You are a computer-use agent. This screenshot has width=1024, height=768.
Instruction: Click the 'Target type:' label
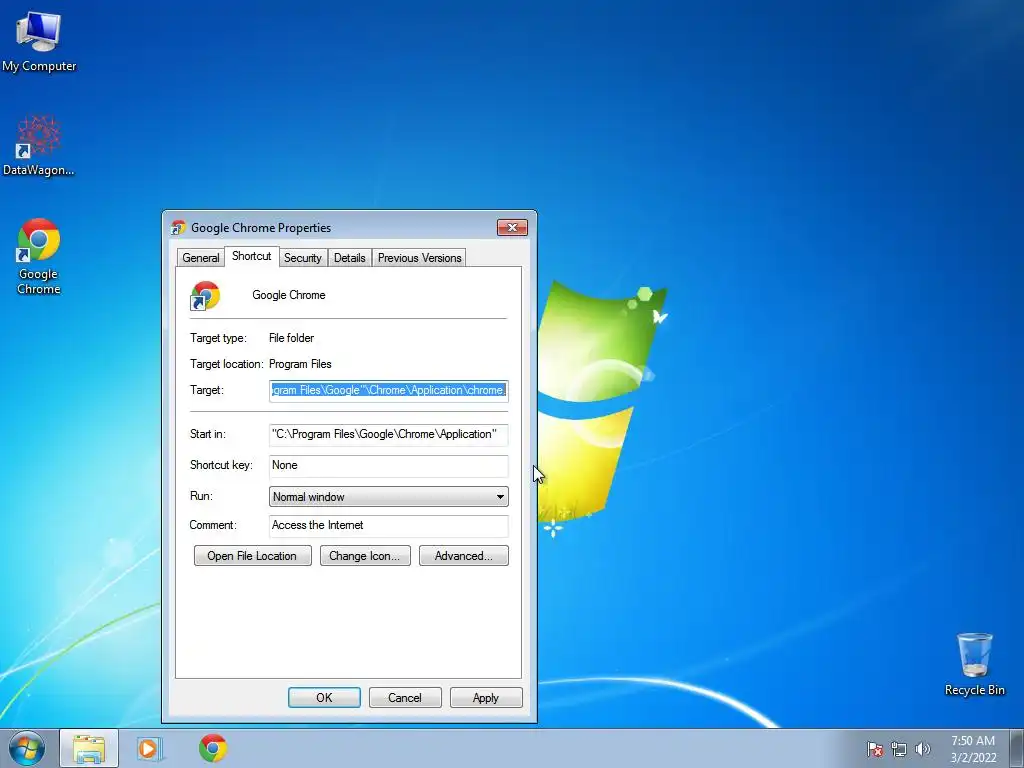click(218, 338)
